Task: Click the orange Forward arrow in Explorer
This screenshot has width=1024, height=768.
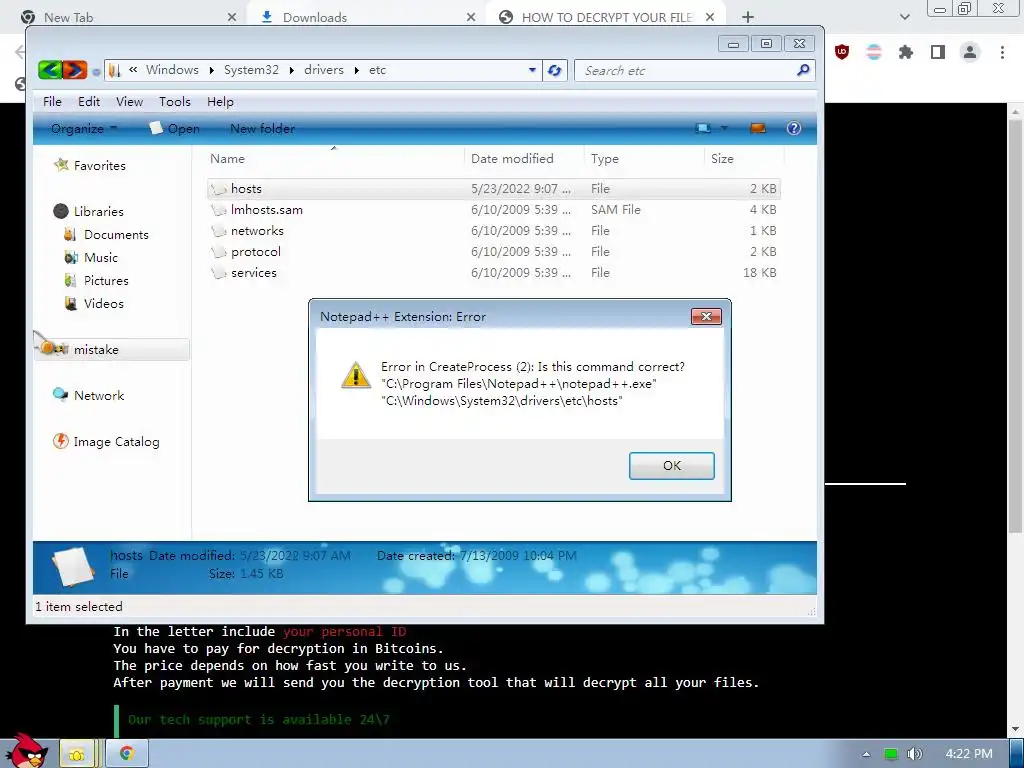Action: pyautogui.click(x=74, y=70)
